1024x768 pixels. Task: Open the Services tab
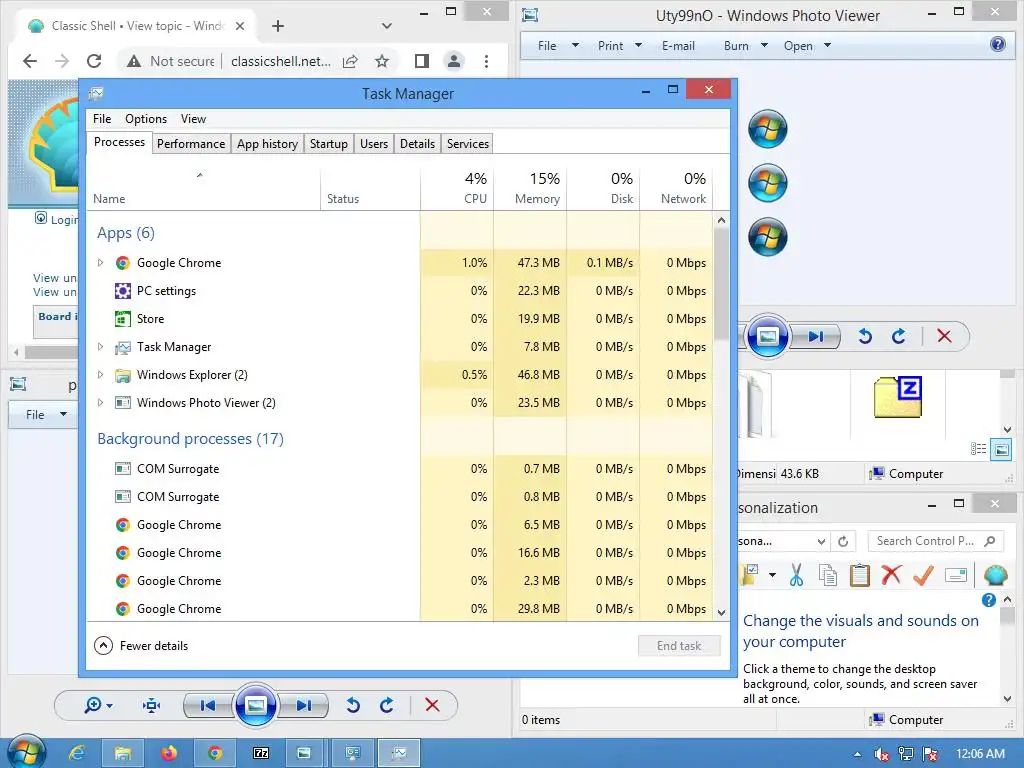coord(468,144)
